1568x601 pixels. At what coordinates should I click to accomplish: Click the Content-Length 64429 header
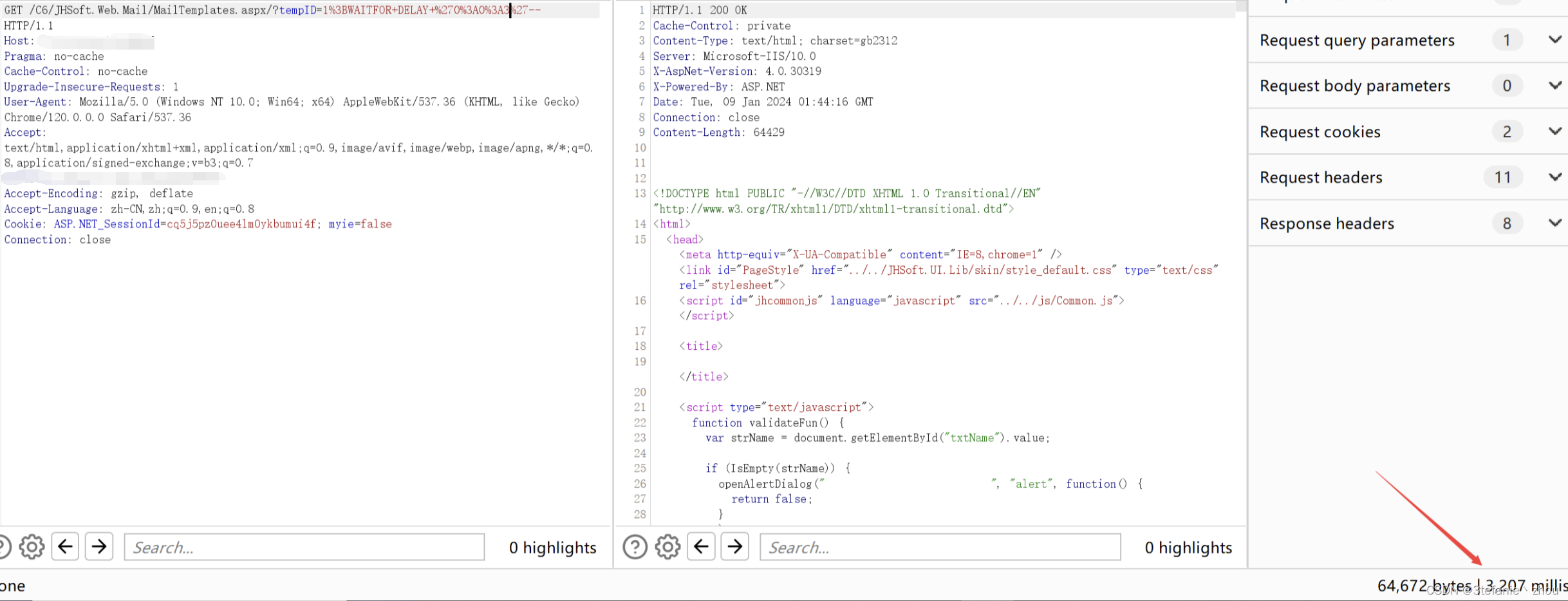(x=718, y=132)
